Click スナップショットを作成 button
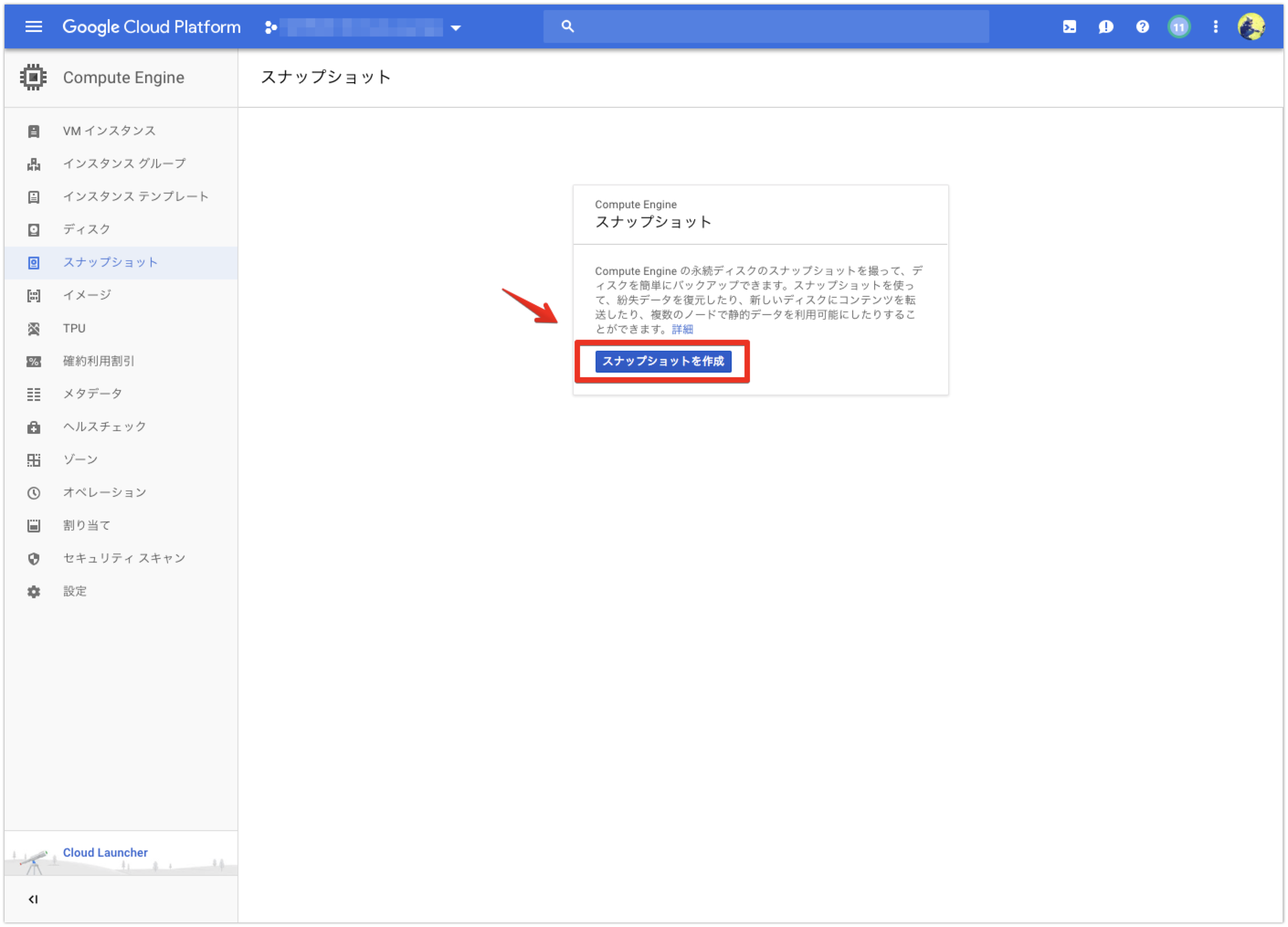 coord(663,362)
